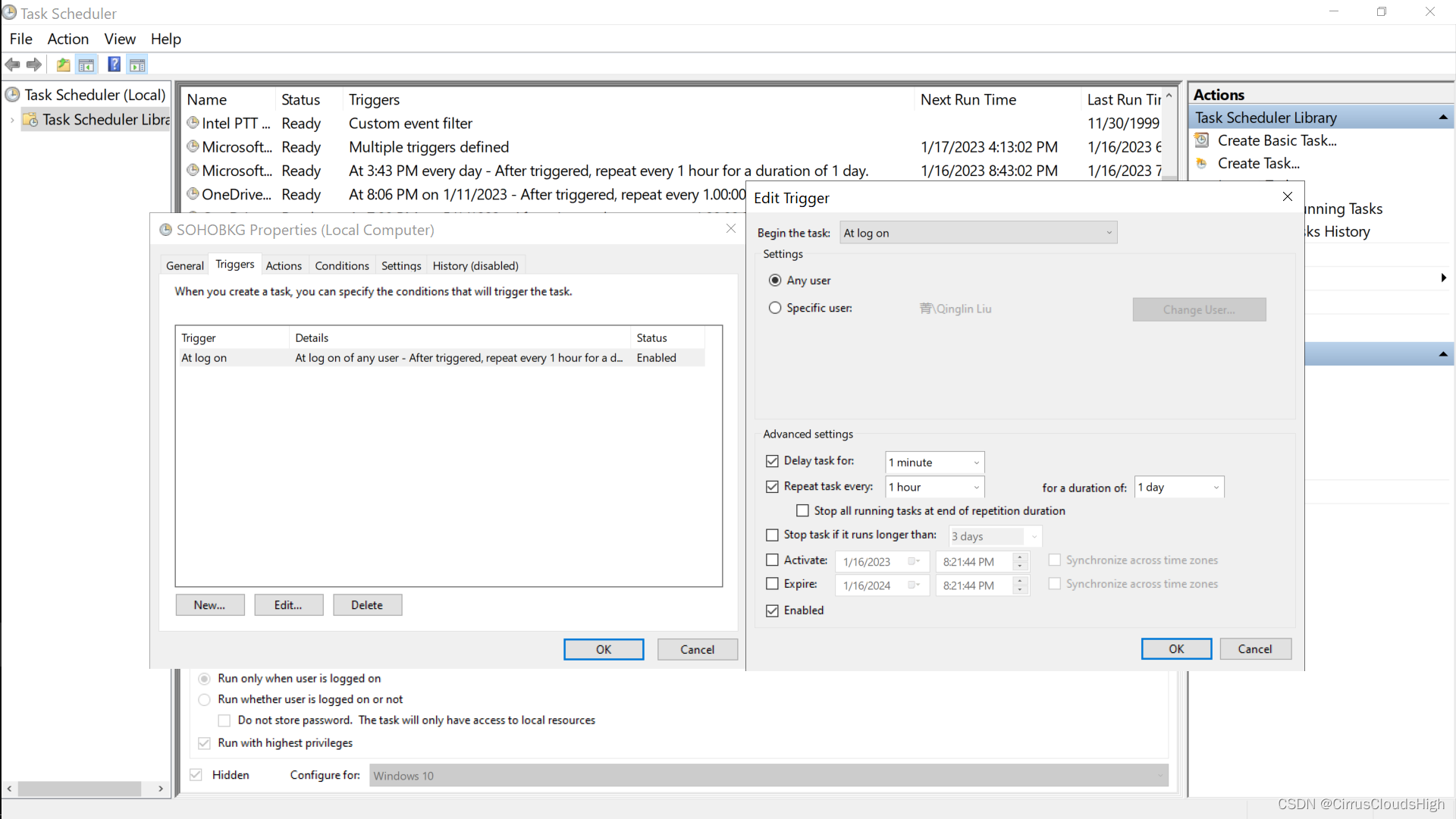The image size is (1456, 819).
Task: Open the Repeat task every 1 hour dropdown
Action: click(x=935, y=487)
